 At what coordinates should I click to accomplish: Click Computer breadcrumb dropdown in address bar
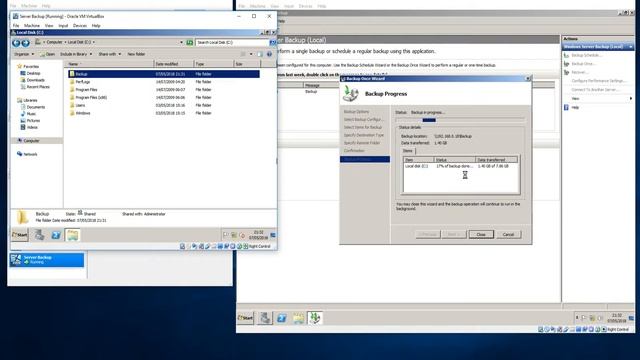(x=65, y=42)
